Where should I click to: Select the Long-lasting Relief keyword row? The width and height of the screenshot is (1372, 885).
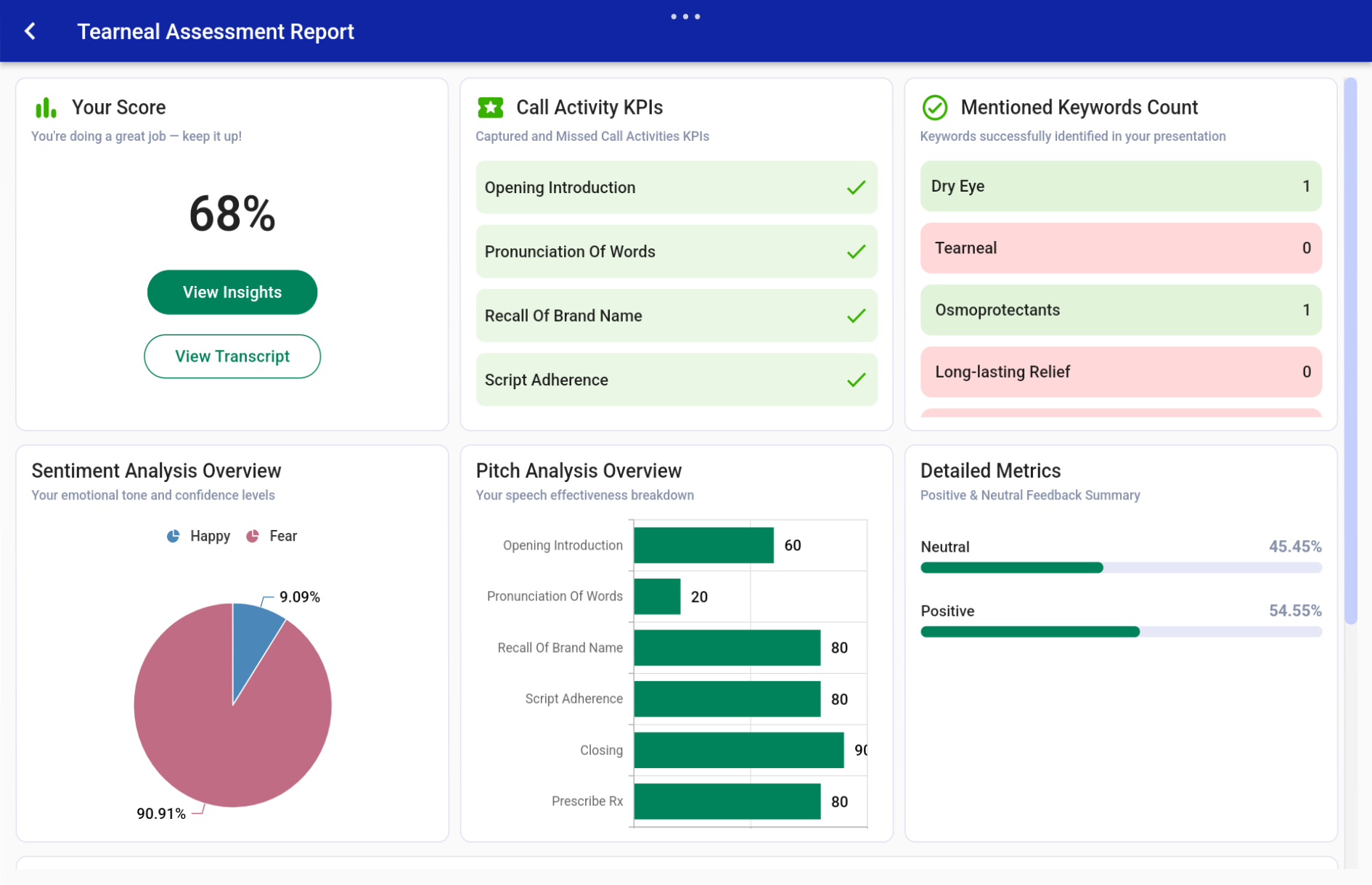1121,372
